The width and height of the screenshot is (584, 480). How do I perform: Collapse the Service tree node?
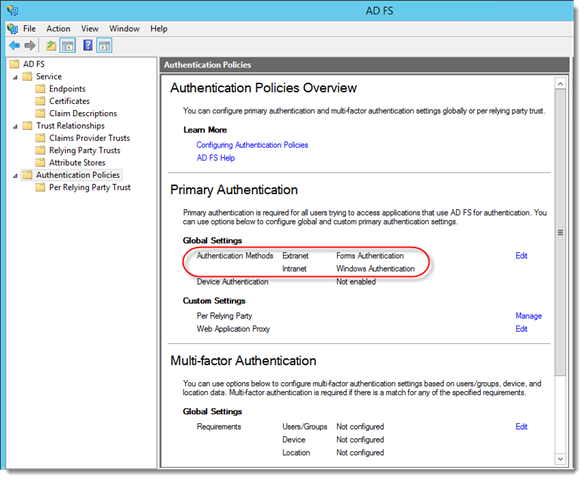[x=15, y=77]
